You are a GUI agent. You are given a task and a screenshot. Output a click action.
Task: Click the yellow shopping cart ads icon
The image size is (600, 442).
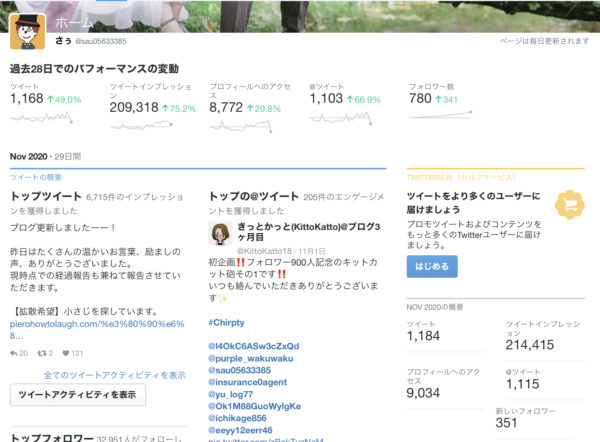tap(570, 205)
